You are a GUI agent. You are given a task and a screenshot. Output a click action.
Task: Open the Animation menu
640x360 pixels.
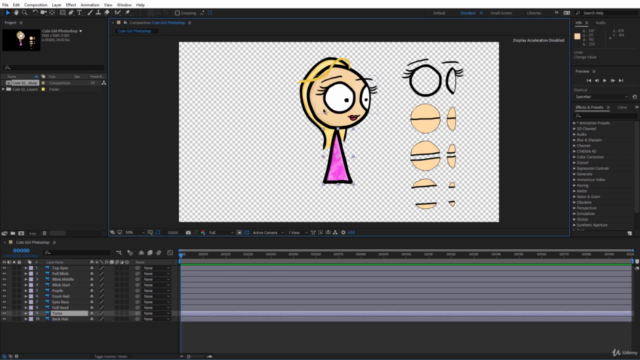point(90,5)
